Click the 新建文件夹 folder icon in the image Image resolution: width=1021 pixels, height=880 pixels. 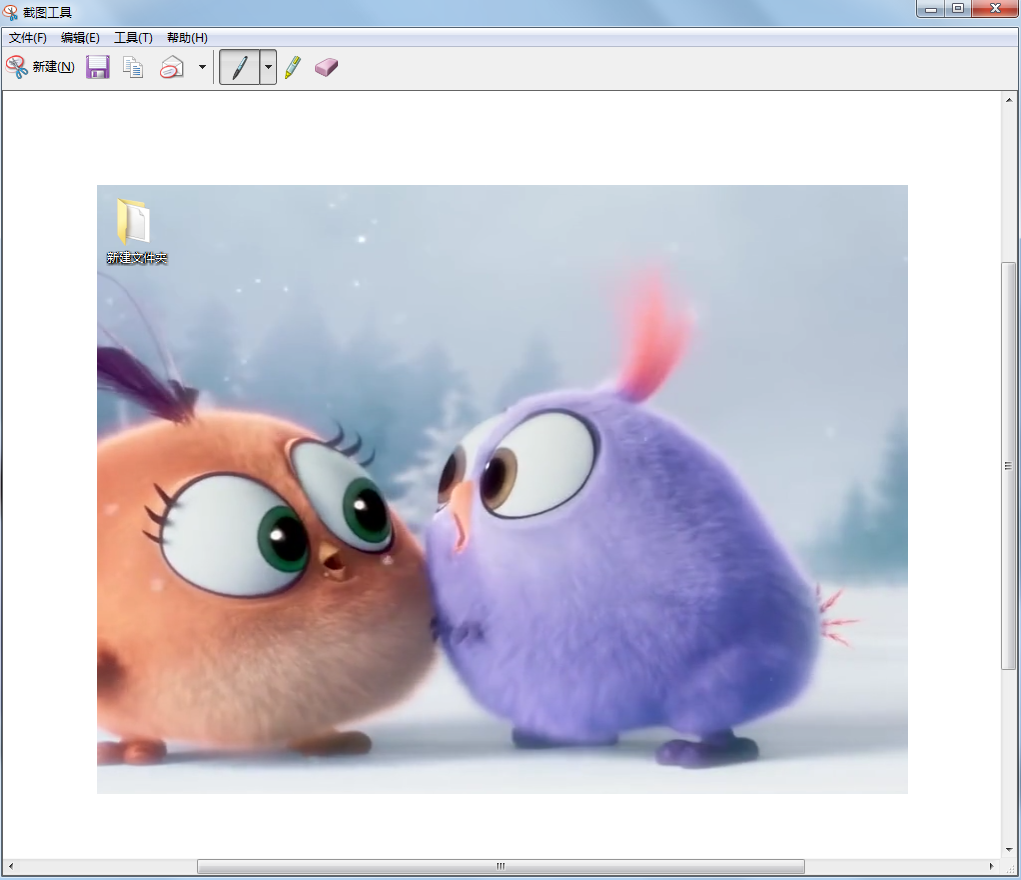pyautogui.click(x=134, y=222)
